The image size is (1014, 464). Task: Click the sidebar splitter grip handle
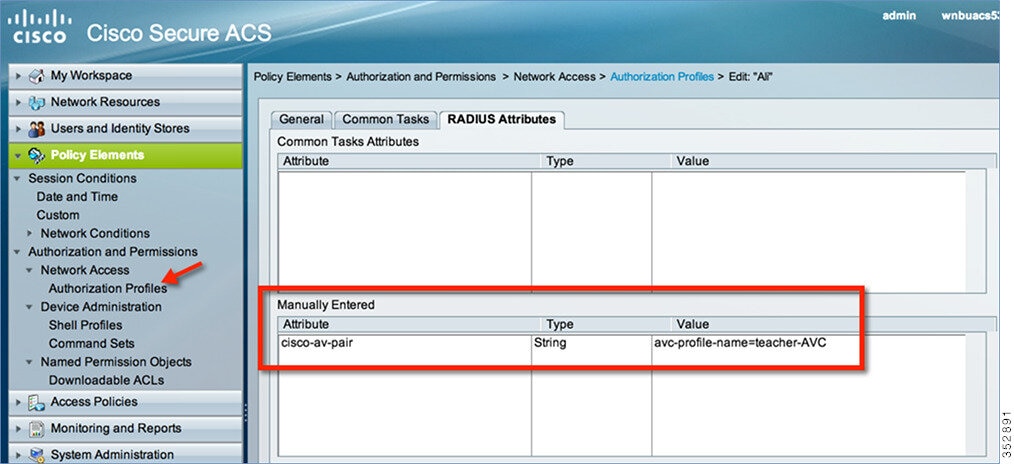(x=245, y=411)
